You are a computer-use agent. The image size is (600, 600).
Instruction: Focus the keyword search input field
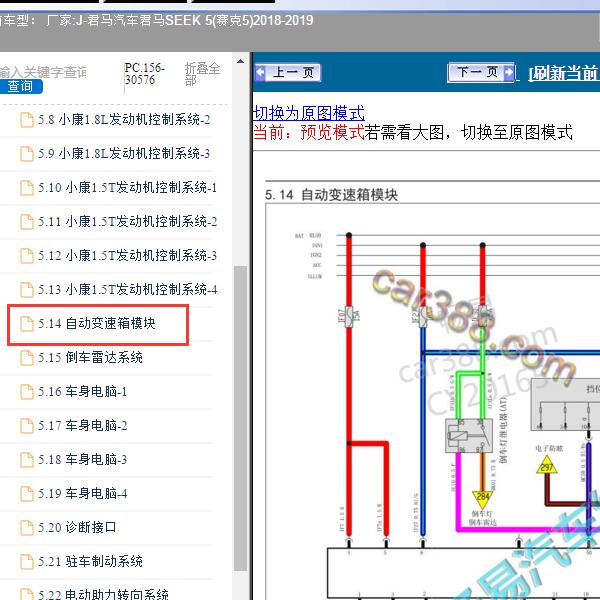[x=43, y=72]
